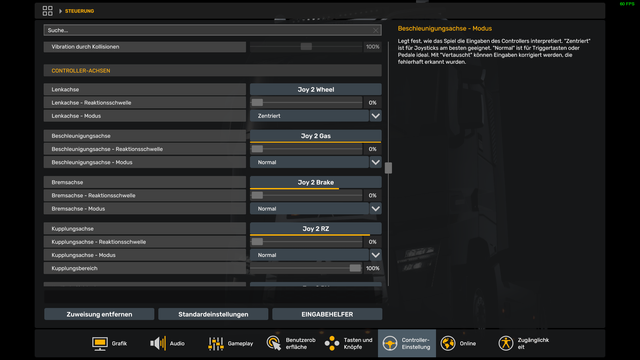640x360 pixels.
Task: Click the Joy 2 Wheel steering assignment
Action: pos(316,89)
